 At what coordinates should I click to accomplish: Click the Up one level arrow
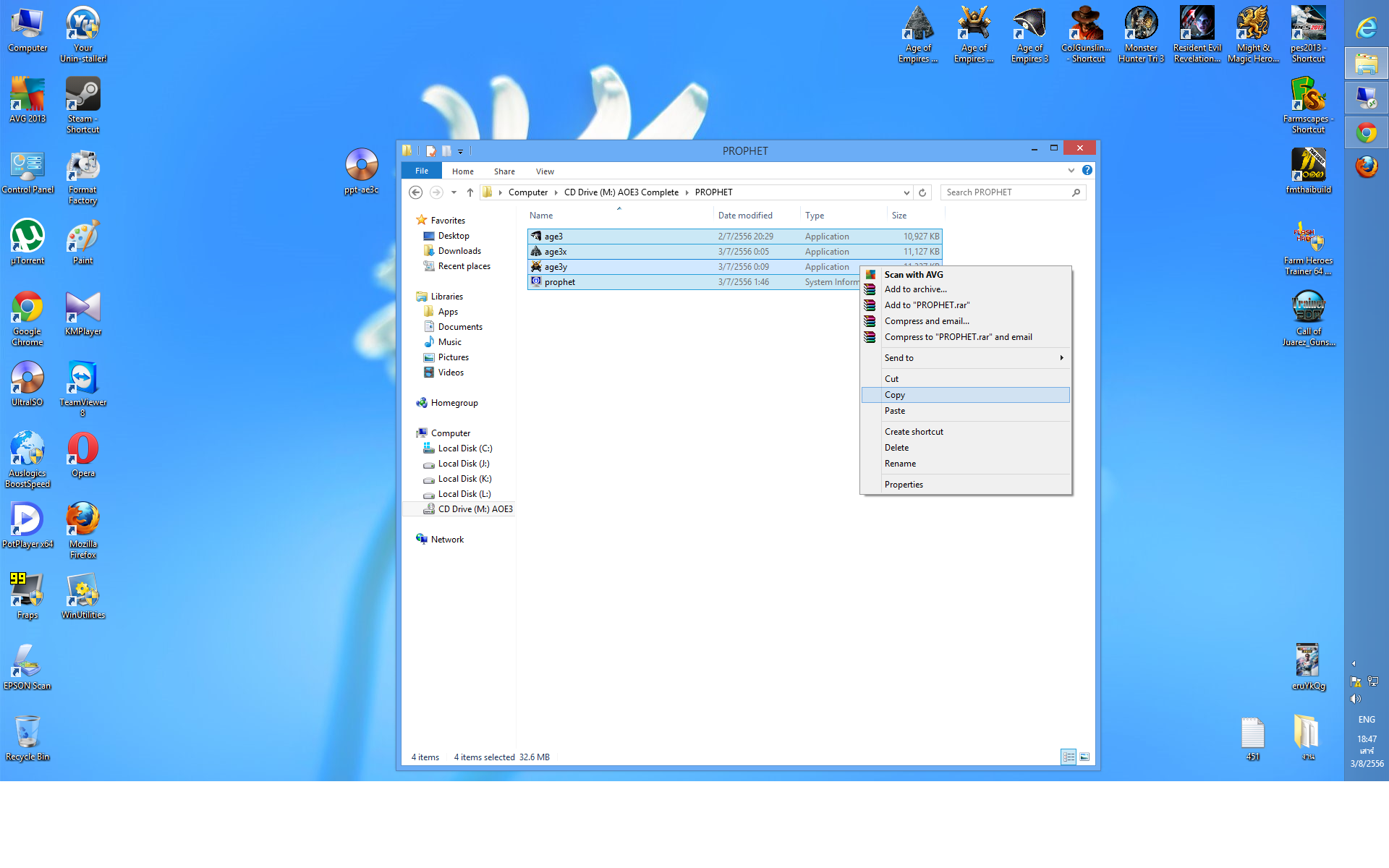coord(470,192)
